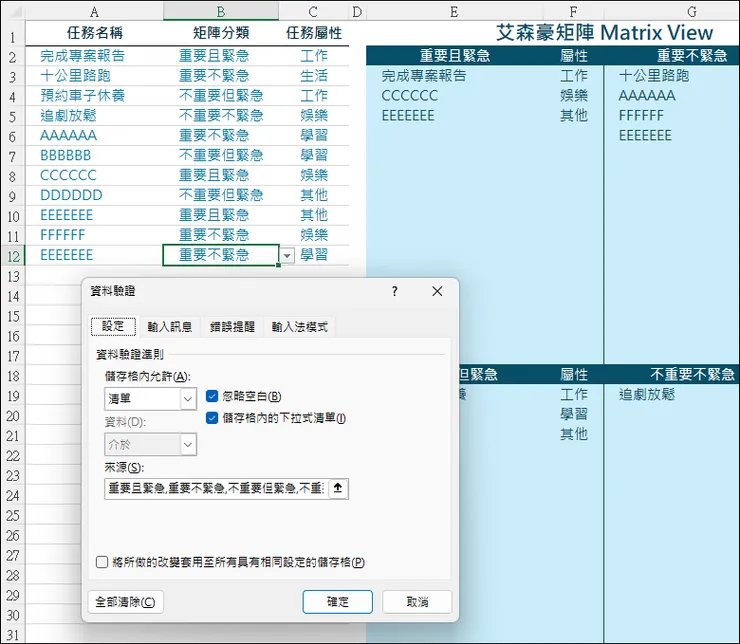Screen dimensions: 740x644
Task: Select 生活 cell in row 3
Action: pyautogui.click(x=314, y=75)
